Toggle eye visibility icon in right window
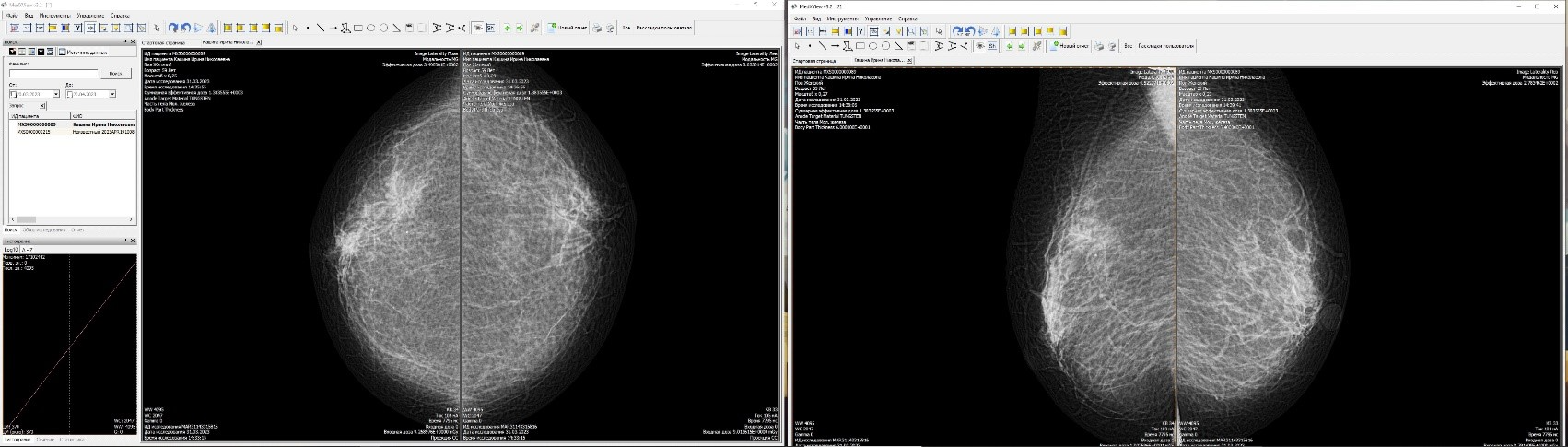Viewport: 1568px width, 447px height. [980, 46]
